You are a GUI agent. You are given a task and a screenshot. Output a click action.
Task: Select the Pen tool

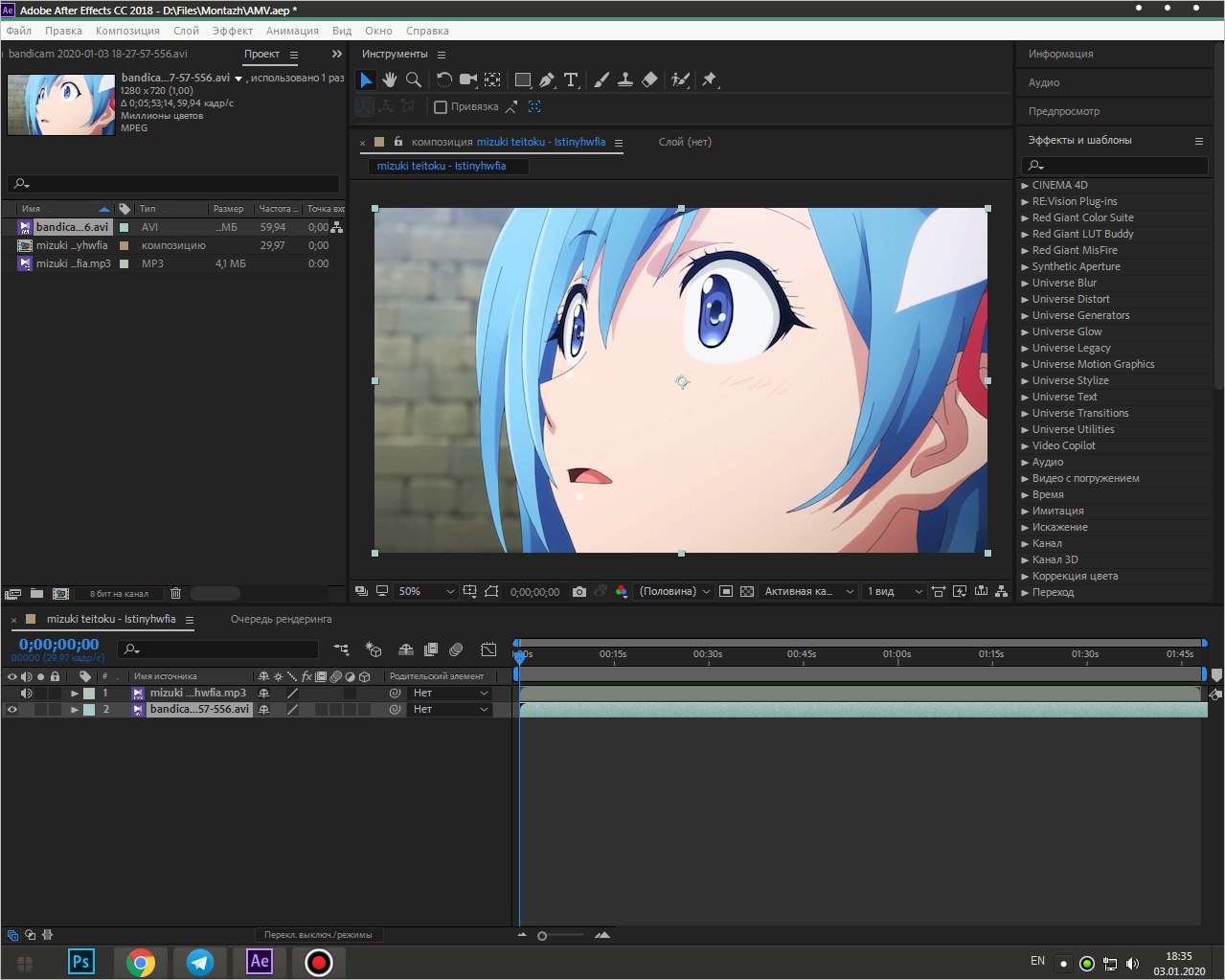pos(547,80)
